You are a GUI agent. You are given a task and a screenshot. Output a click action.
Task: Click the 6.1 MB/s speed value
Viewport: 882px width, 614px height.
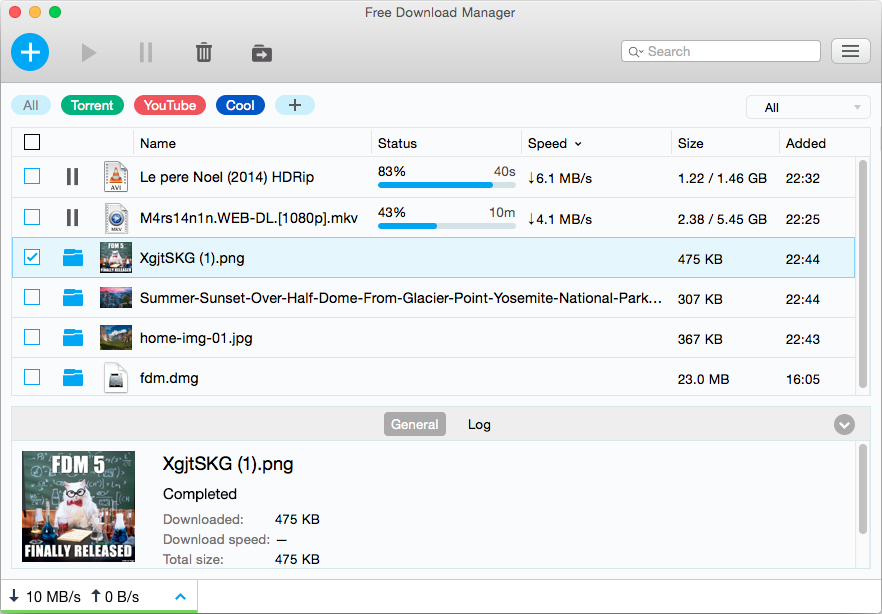pos(560,178)
